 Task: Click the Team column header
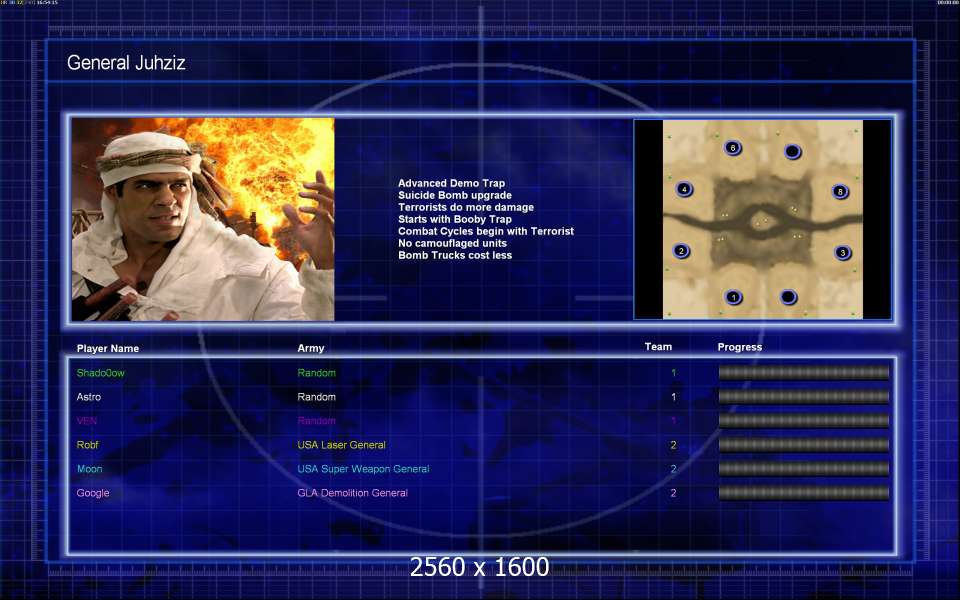tap(658, 347)
